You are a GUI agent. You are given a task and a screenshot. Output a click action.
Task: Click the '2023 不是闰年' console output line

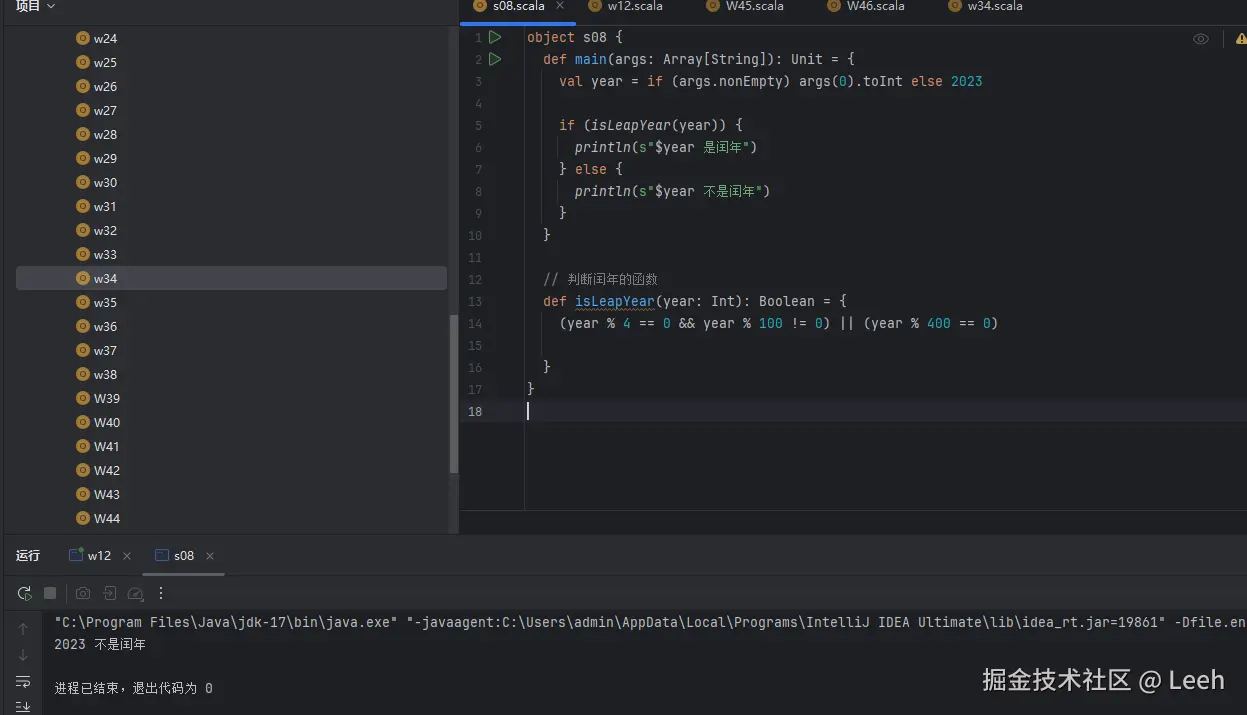point(100,645)
